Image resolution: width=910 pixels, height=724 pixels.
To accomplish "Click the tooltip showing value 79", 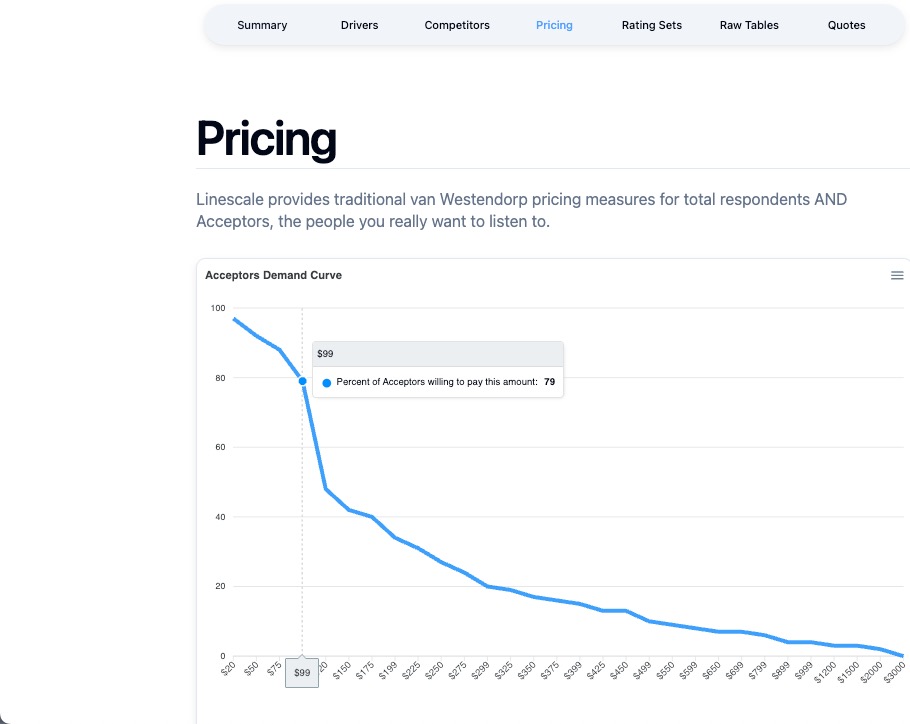I will 437,382.
